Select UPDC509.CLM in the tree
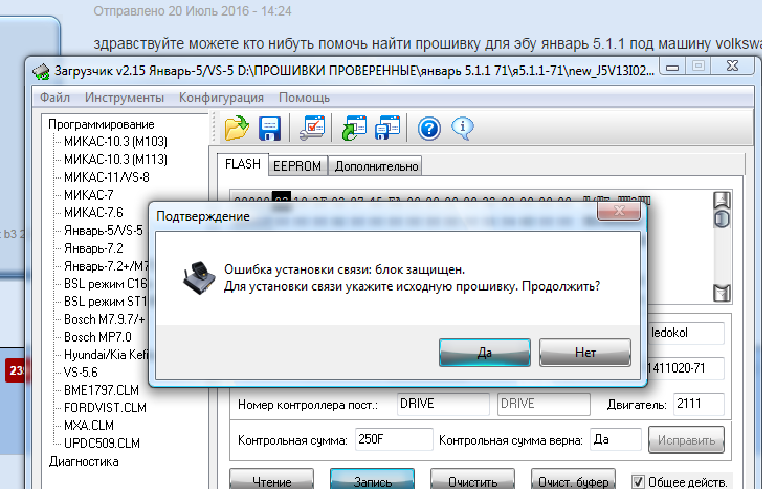Image resolution: width=762 pixels, height=490 pixels. pyautogui.click(x=102, y=443)
